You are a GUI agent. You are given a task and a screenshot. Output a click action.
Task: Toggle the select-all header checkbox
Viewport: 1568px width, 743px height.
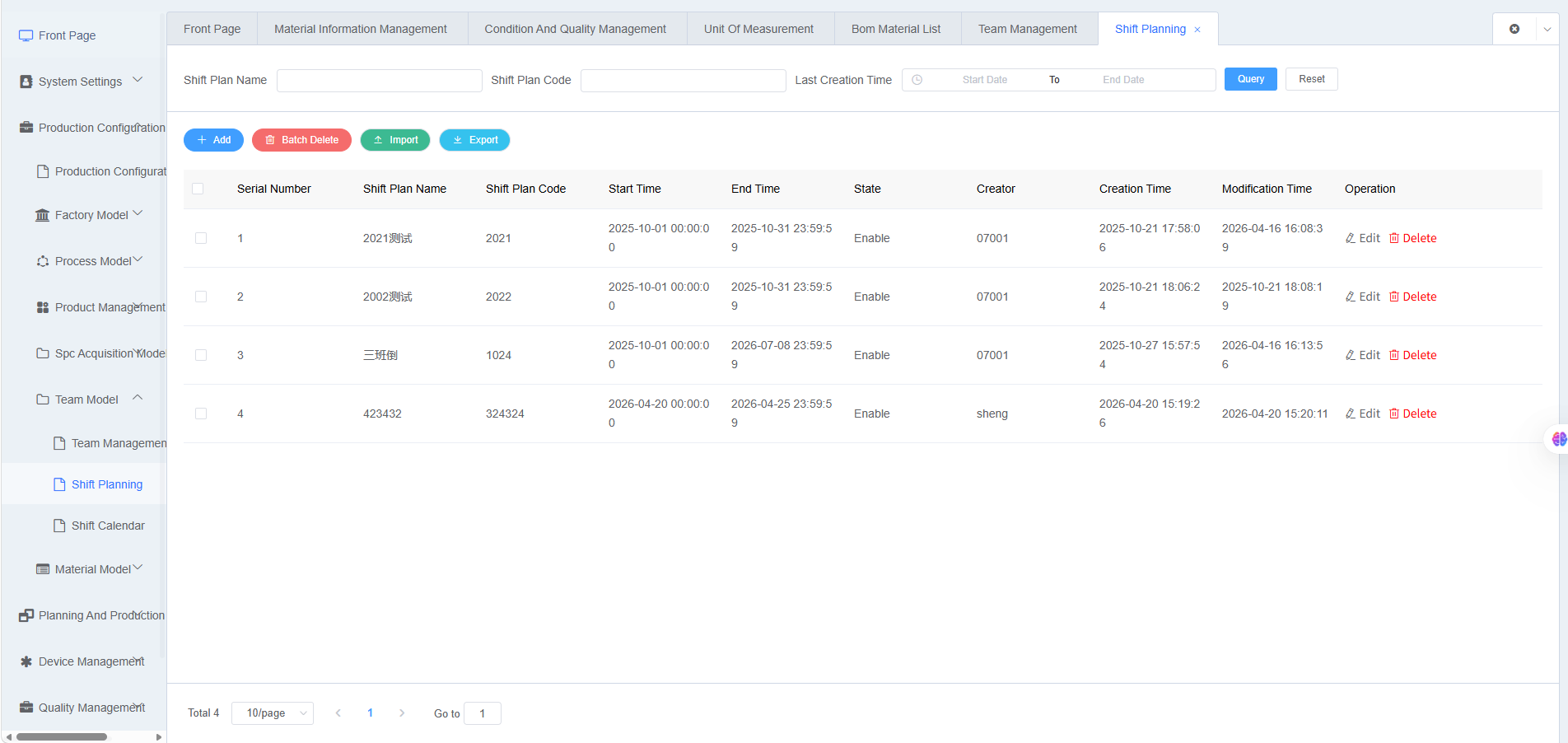[198, 189]
